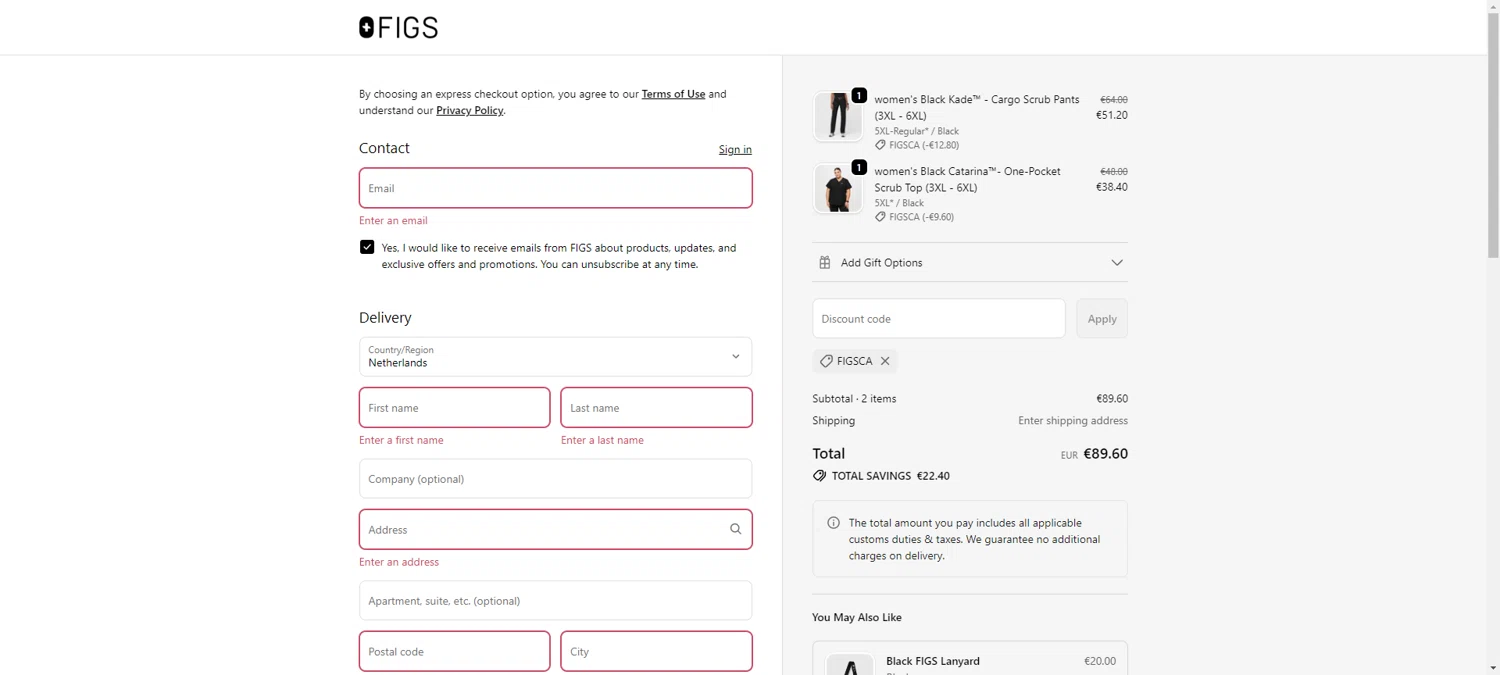
Task: Click the One-Pocket Scrub Top thumbnail
Action: [837, 188]
